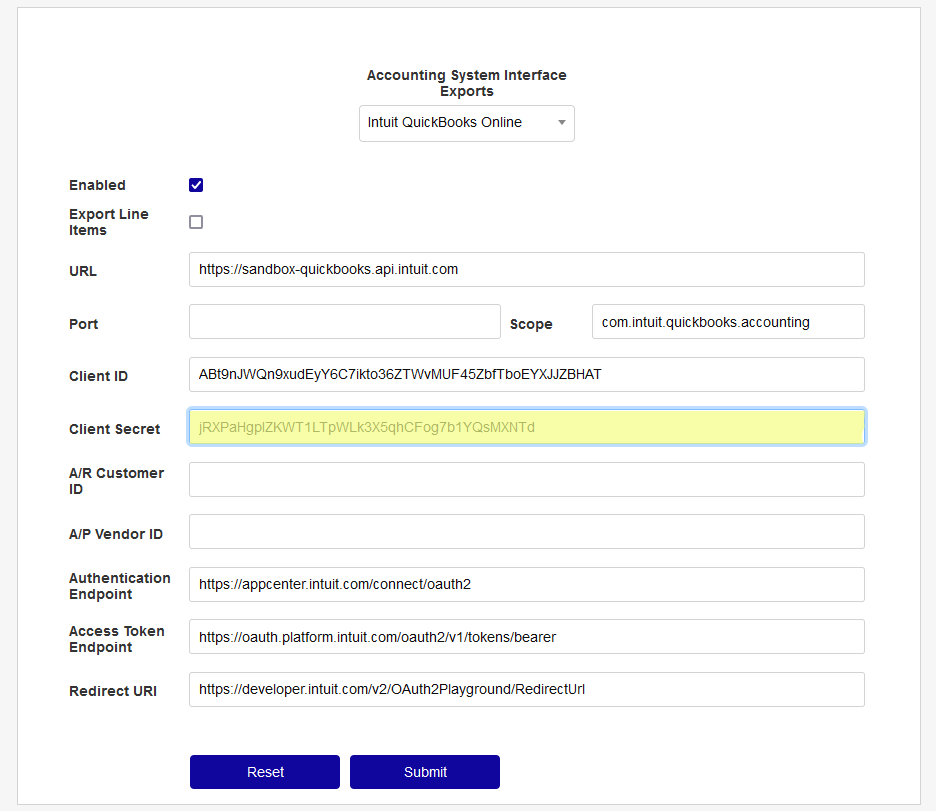Click the Export Line Items label
The image size is (936, 811).
(109, 222)
